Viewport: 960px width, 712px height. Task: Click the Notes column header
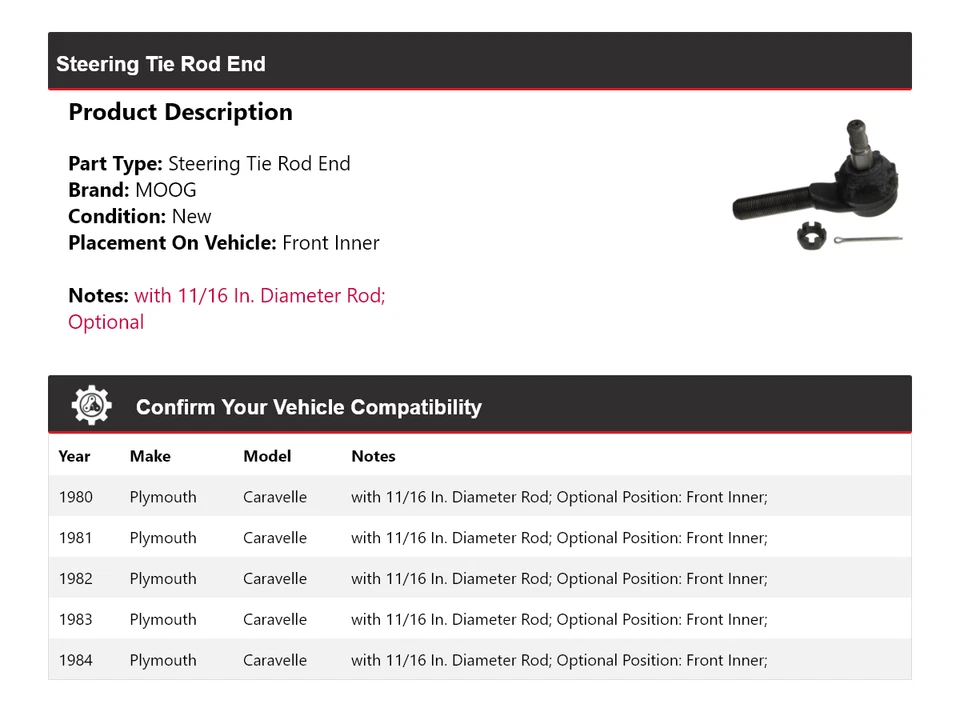[x=373, y=456]
